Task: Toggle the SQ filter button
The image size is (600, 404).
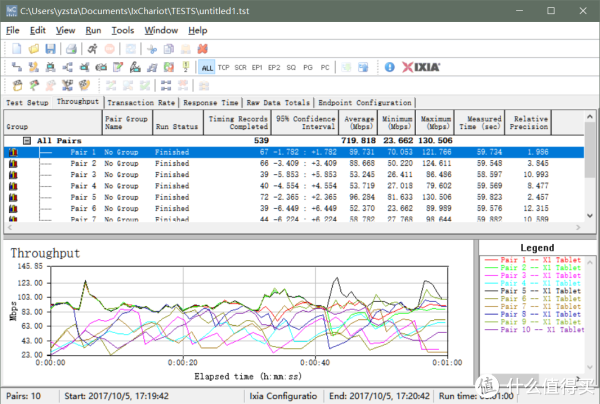Action: (x=291, y=68)
